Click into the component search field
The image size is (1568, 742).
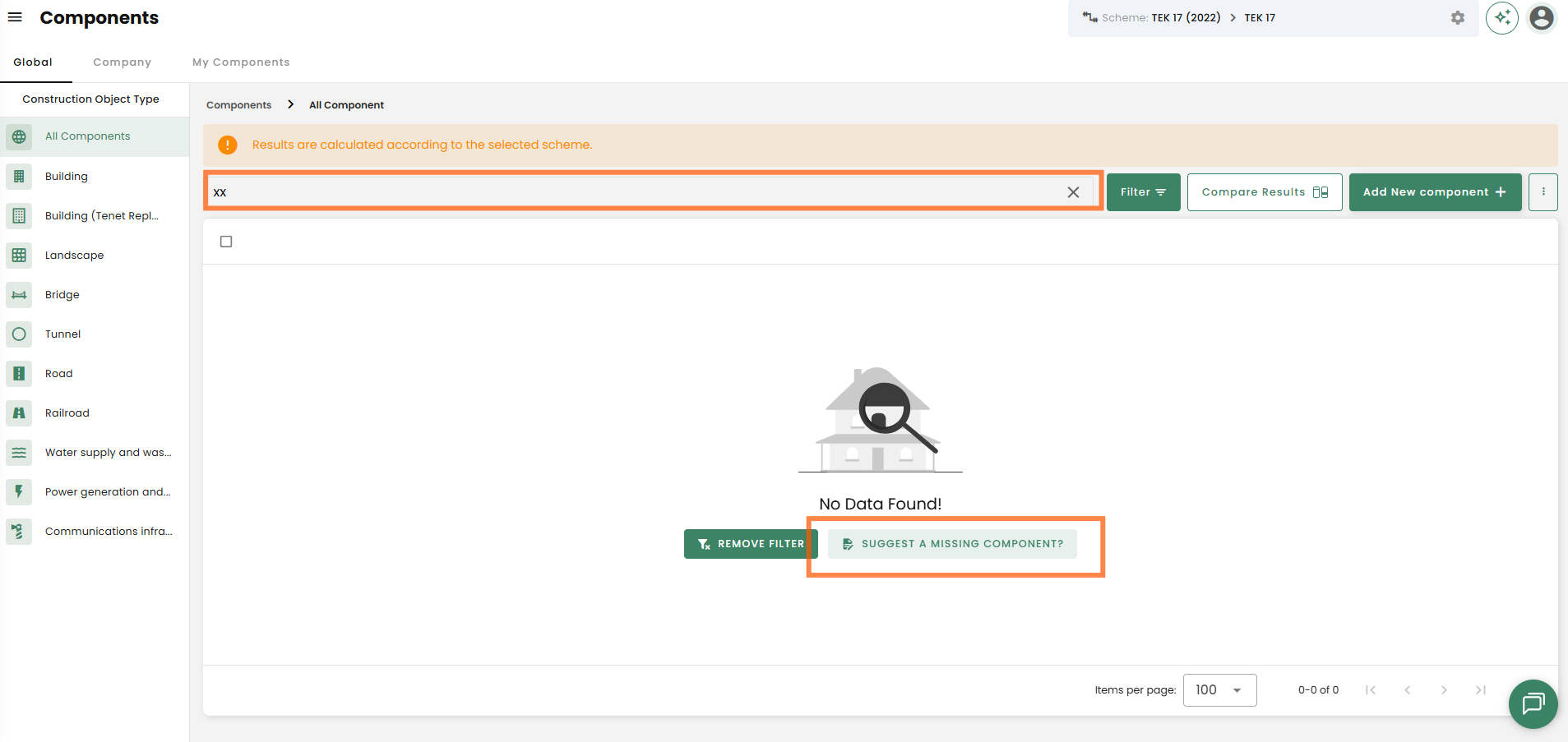tap(633, 192)
